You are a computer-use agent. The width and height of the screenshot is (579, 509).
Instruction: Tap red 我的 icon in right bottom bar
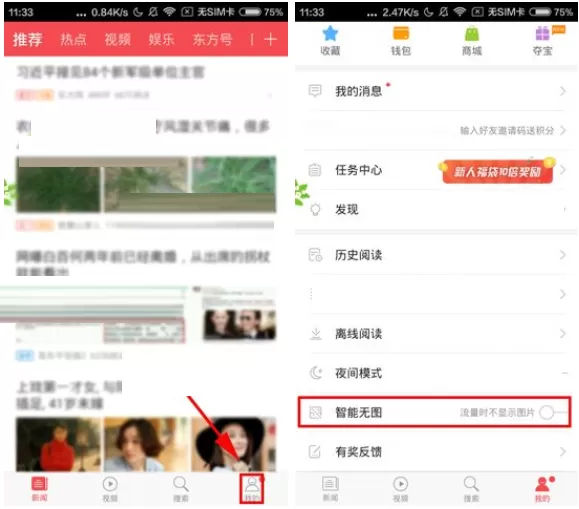tap(543, 484)
